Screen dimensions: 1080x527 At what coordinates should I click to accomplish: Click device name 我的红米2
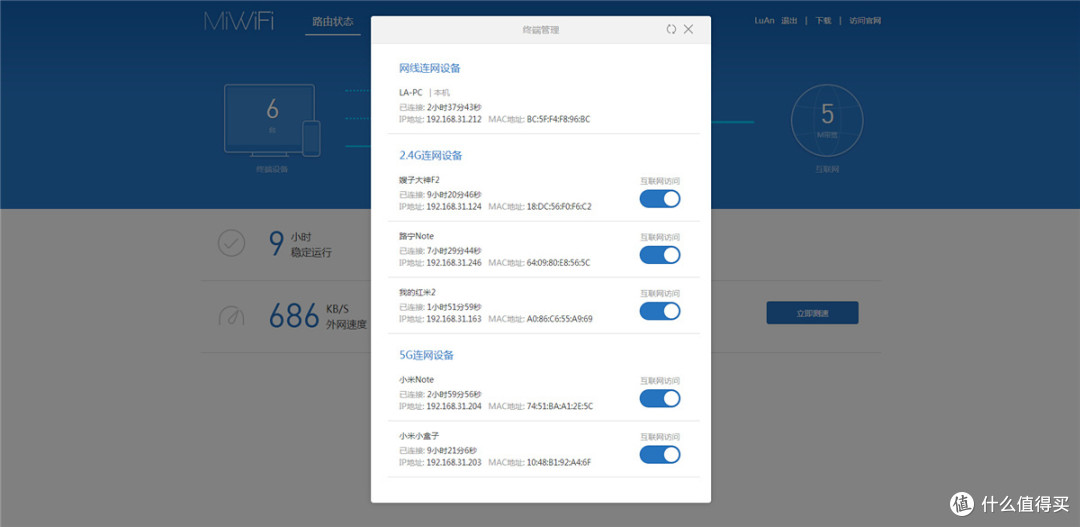(x=417, y=292)
